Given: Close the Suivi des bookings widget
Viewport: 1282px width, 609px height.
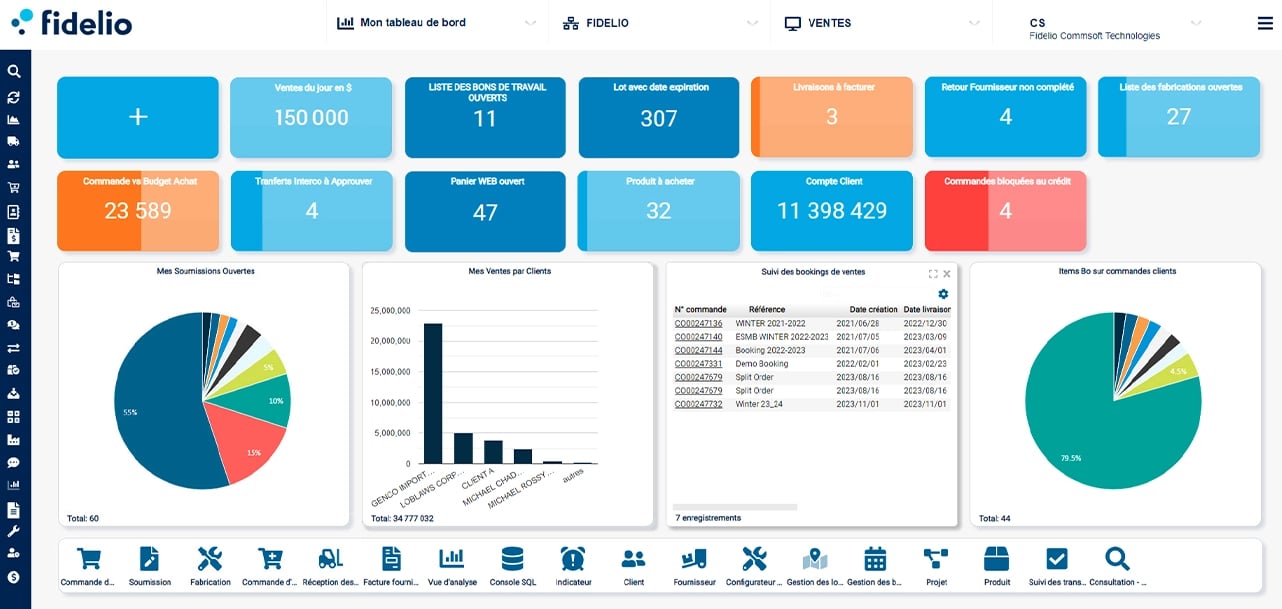Looking at the screenshot, I should pyautogui.click(x=947, y=273).
